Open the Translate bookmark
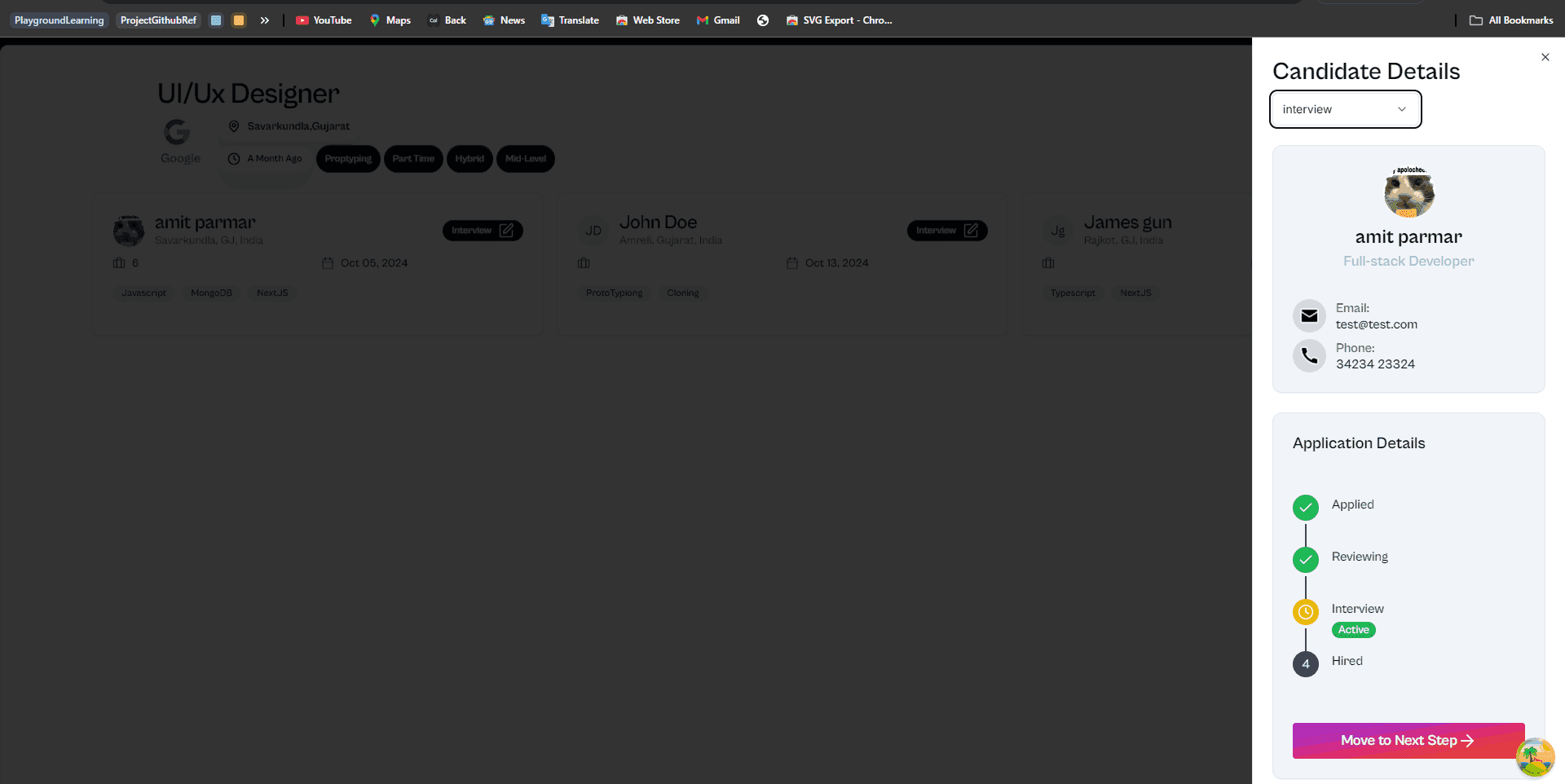The image size is (1565, 784). pyautogui.click(x=570, y=20)
